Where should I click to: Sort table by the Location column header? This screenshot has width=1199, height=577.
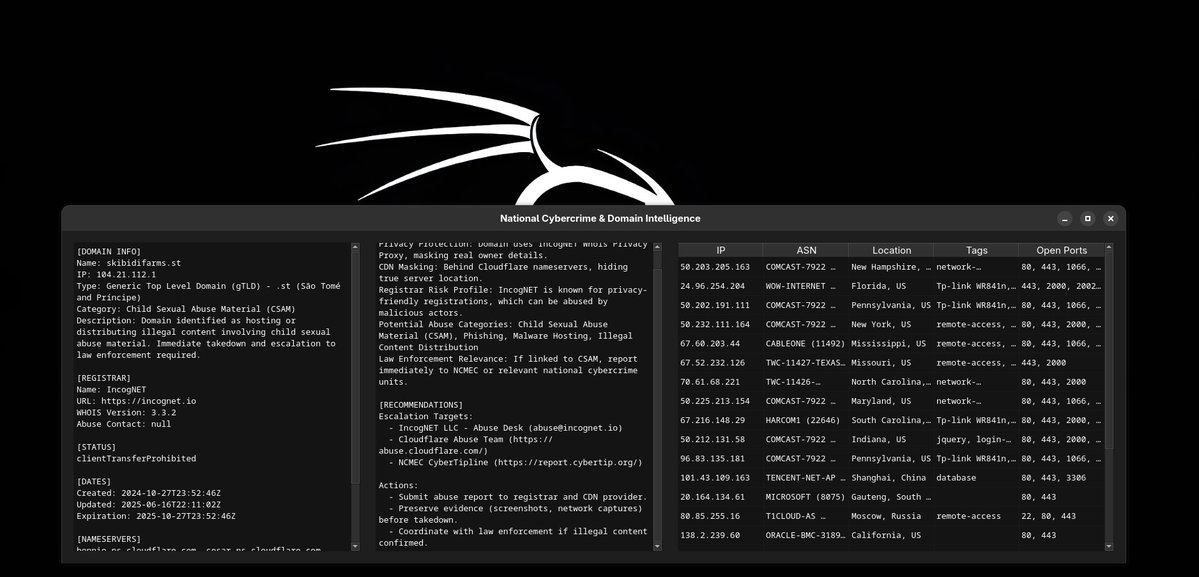coord(892,250)
